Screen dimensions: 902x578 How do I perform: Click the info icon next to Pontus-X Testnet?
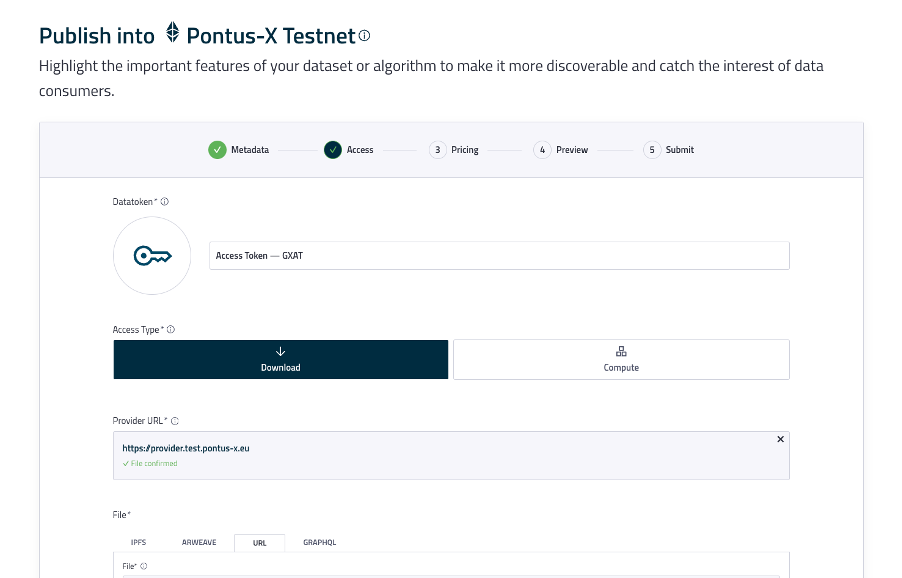[x=364, y=36]
